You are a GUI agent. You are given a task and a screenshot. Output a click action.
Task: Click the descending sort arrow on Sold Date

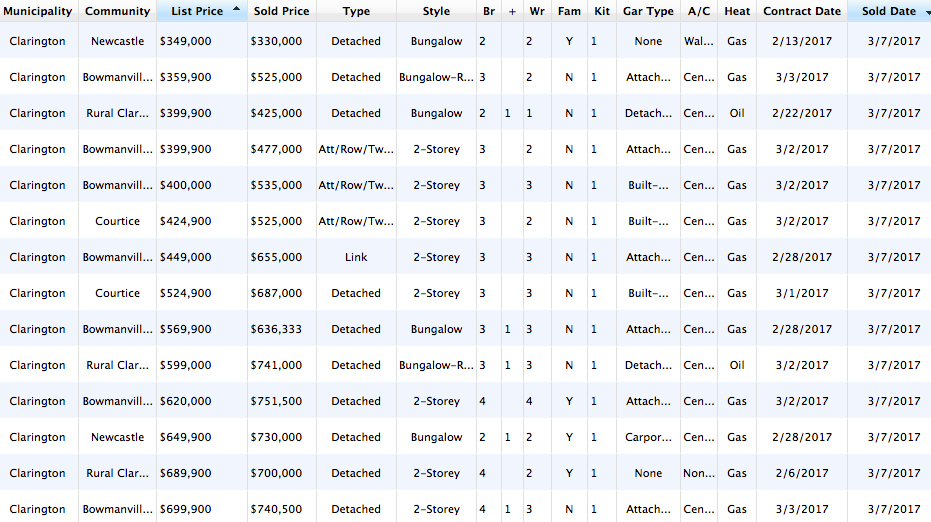tap(928, 12)
